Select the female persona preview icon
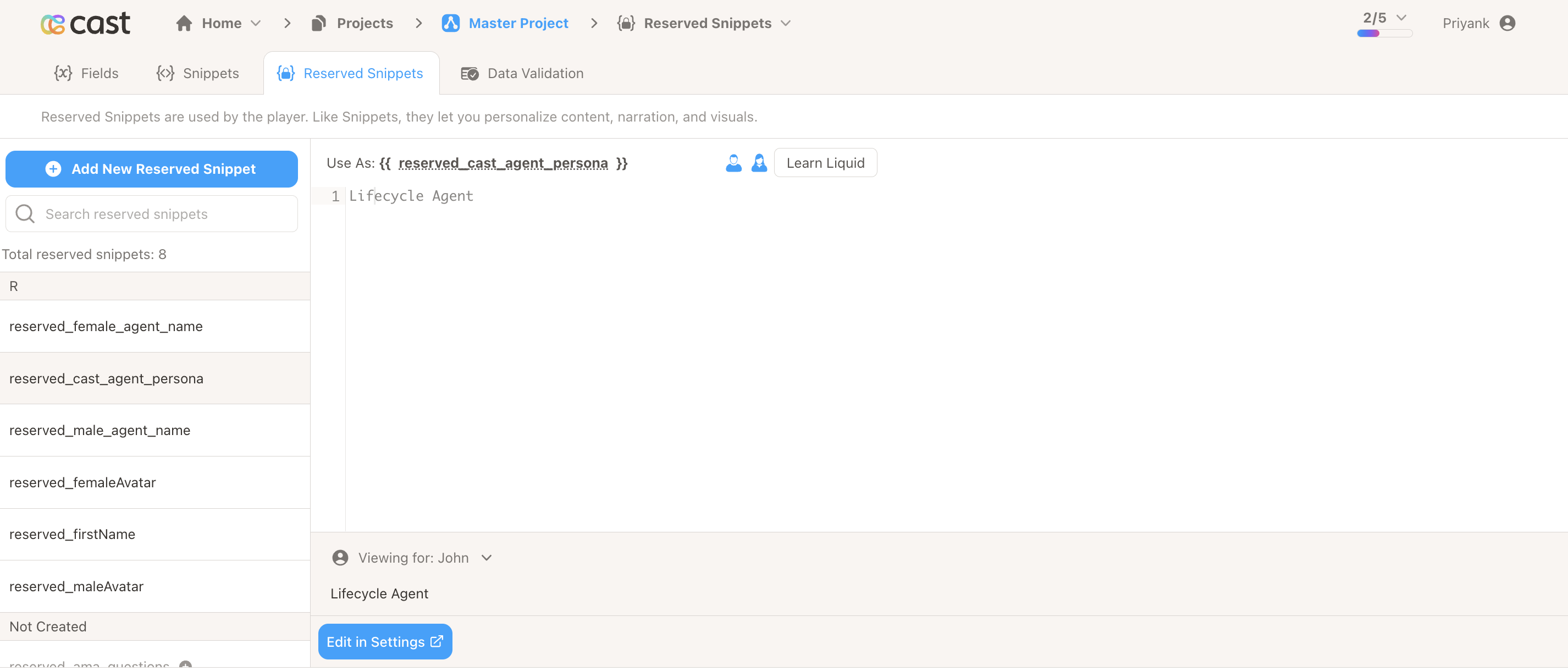 [759, 163]
